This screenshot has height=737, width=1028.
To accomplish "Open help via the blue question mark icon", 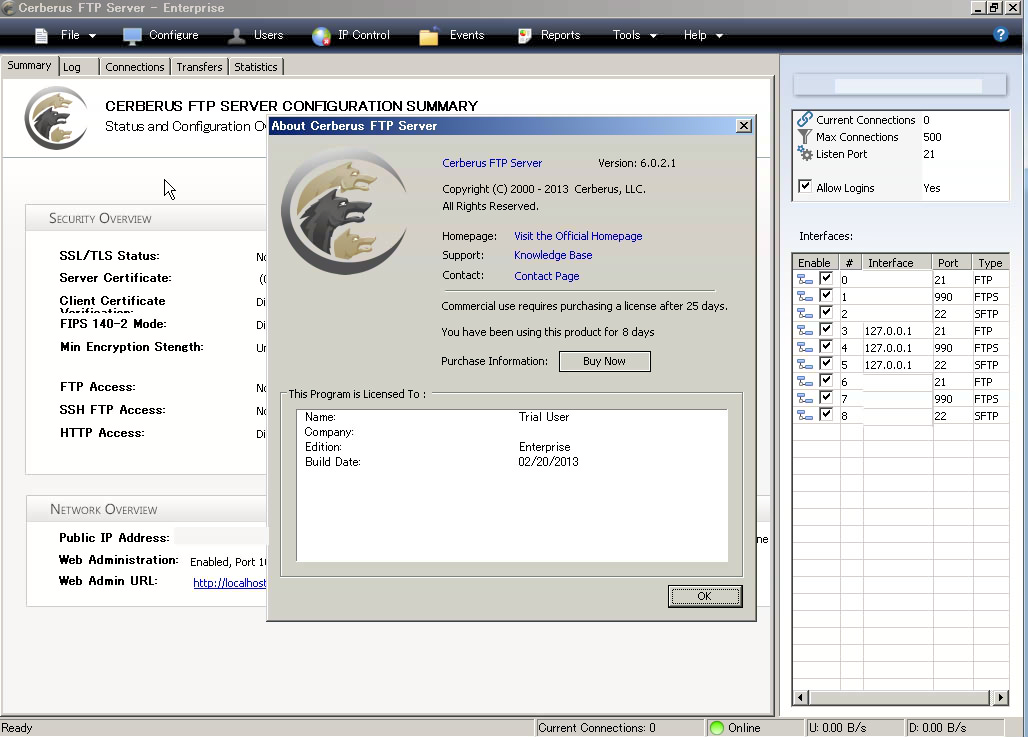I will (1000, 35).
